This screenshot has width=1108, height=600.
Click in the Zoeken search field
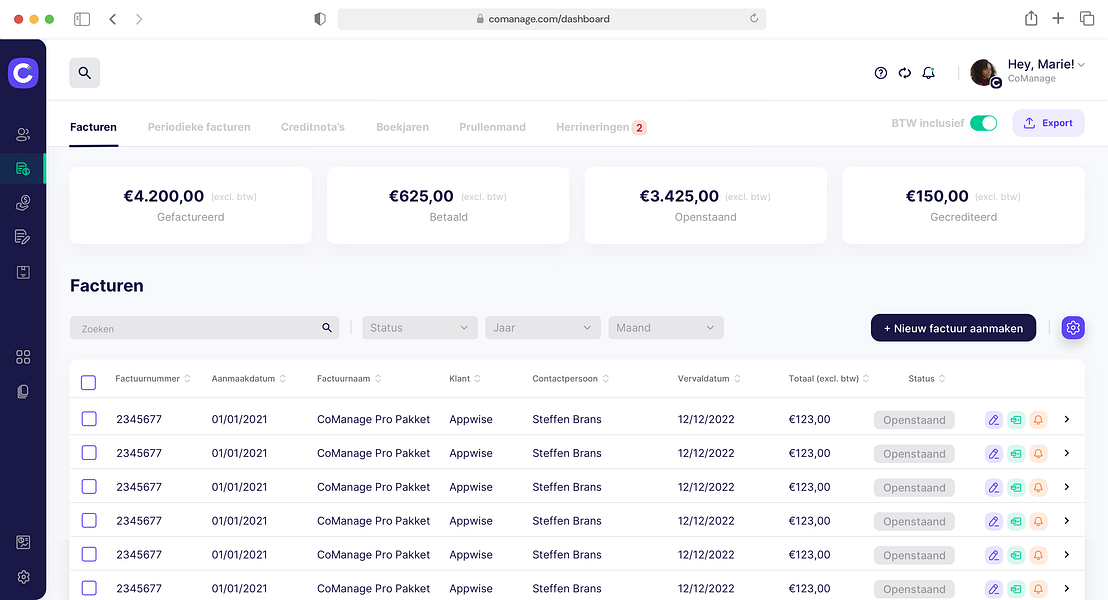pos(204,328)
